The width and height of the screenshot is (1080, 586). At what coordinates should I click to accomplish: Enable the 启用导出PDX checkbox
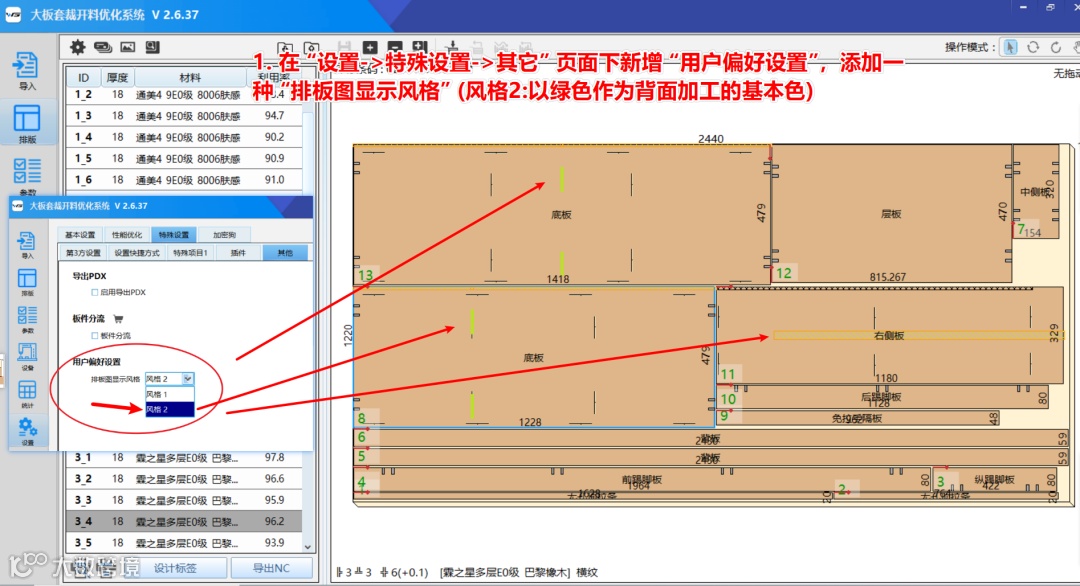pos(94,293)
